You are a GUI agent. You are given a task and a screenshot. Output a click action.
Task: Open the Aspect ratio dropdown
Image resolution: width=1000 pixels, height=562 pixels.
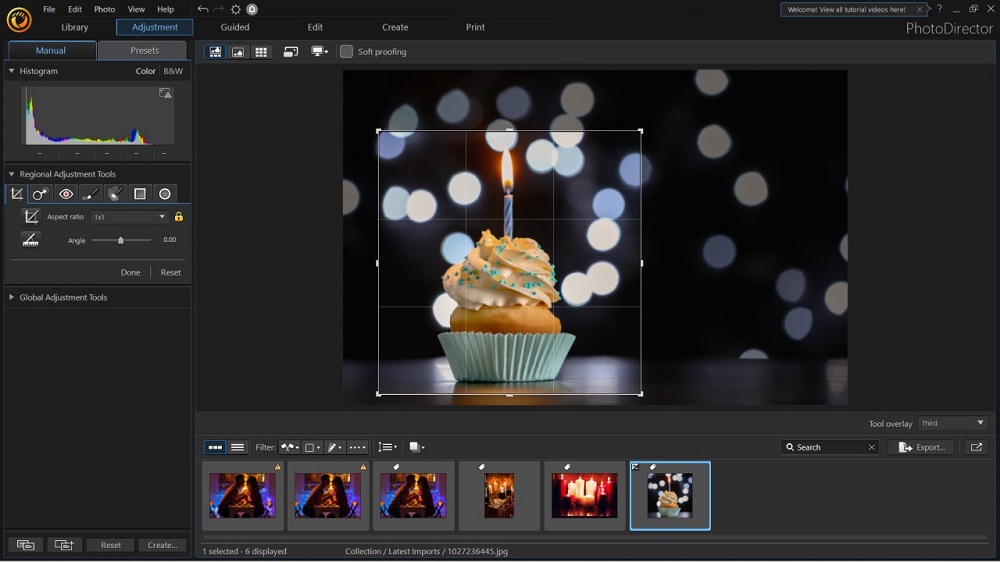129,217
